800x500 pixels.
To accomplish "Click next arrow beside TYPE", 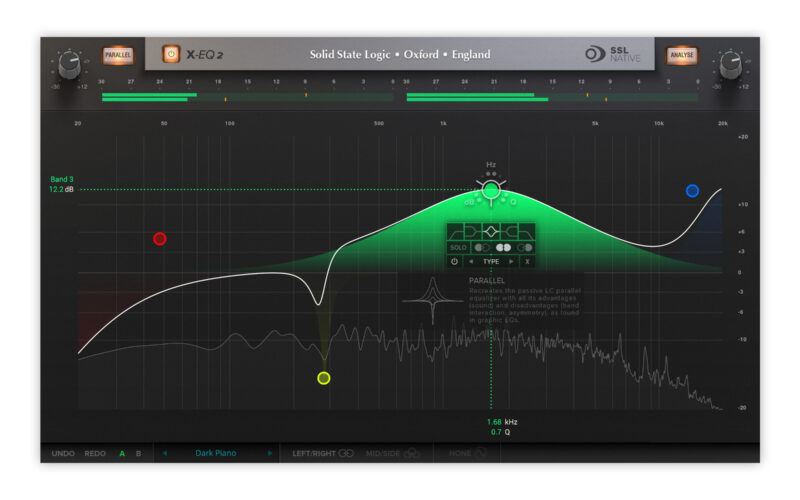I will [512, 262].
